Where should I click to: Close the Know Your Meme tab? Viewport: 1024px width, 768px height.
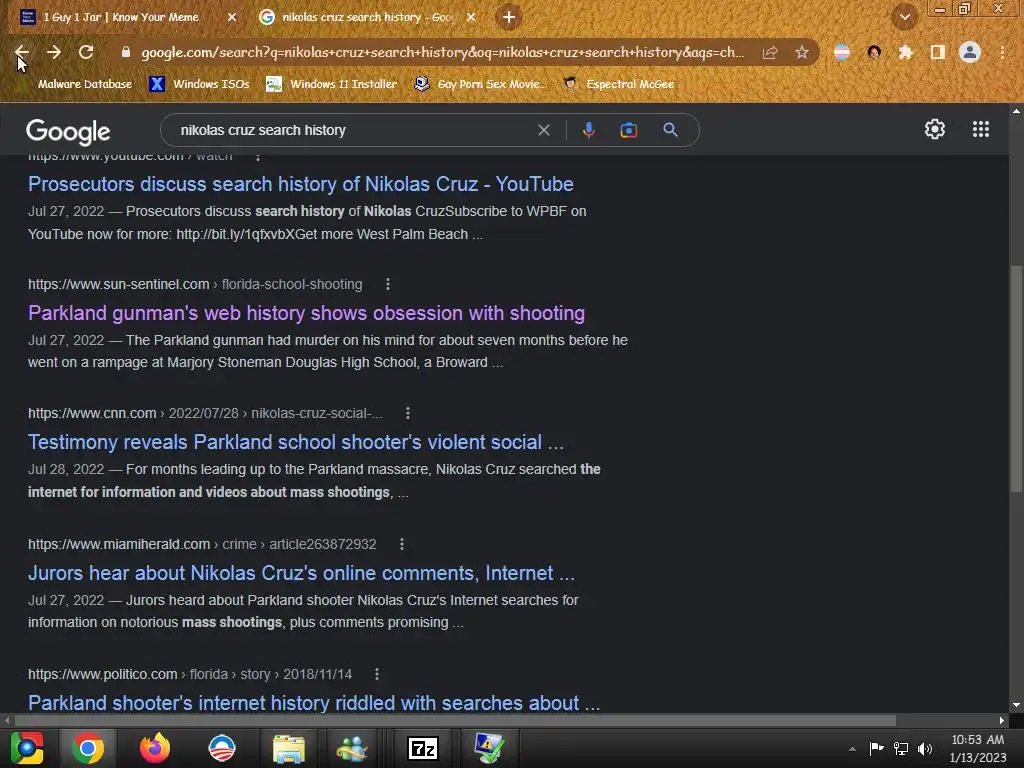click(x=232, y=18)
